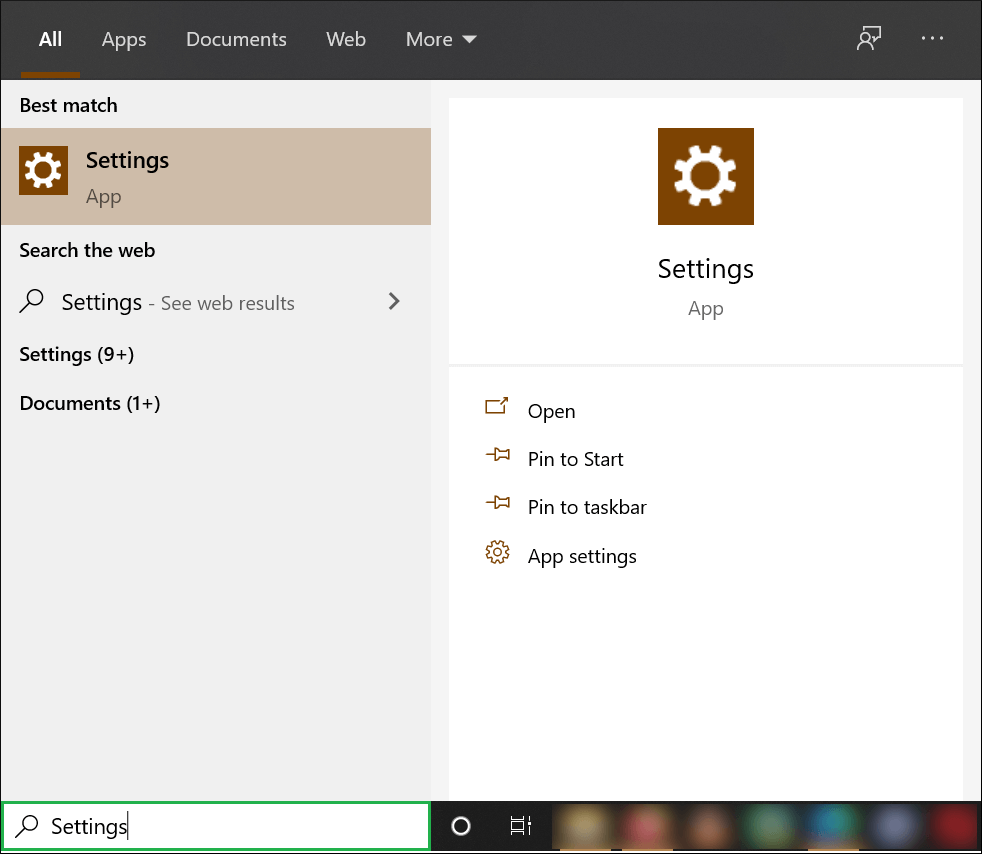Image resolution: width=982 pixels, height=854 pixels.
Task: Switch to the All tab
Action: coord(50,39)
